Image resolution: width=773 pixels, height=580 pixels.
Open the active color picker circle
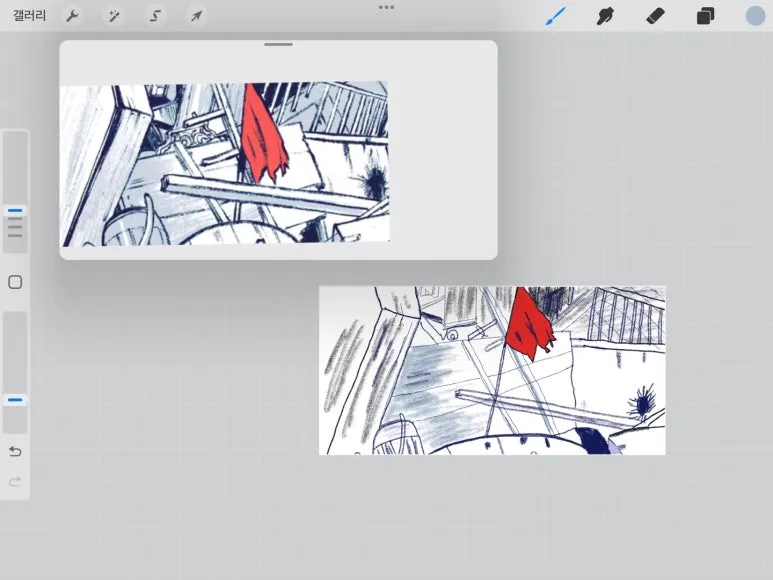[755, 16]
